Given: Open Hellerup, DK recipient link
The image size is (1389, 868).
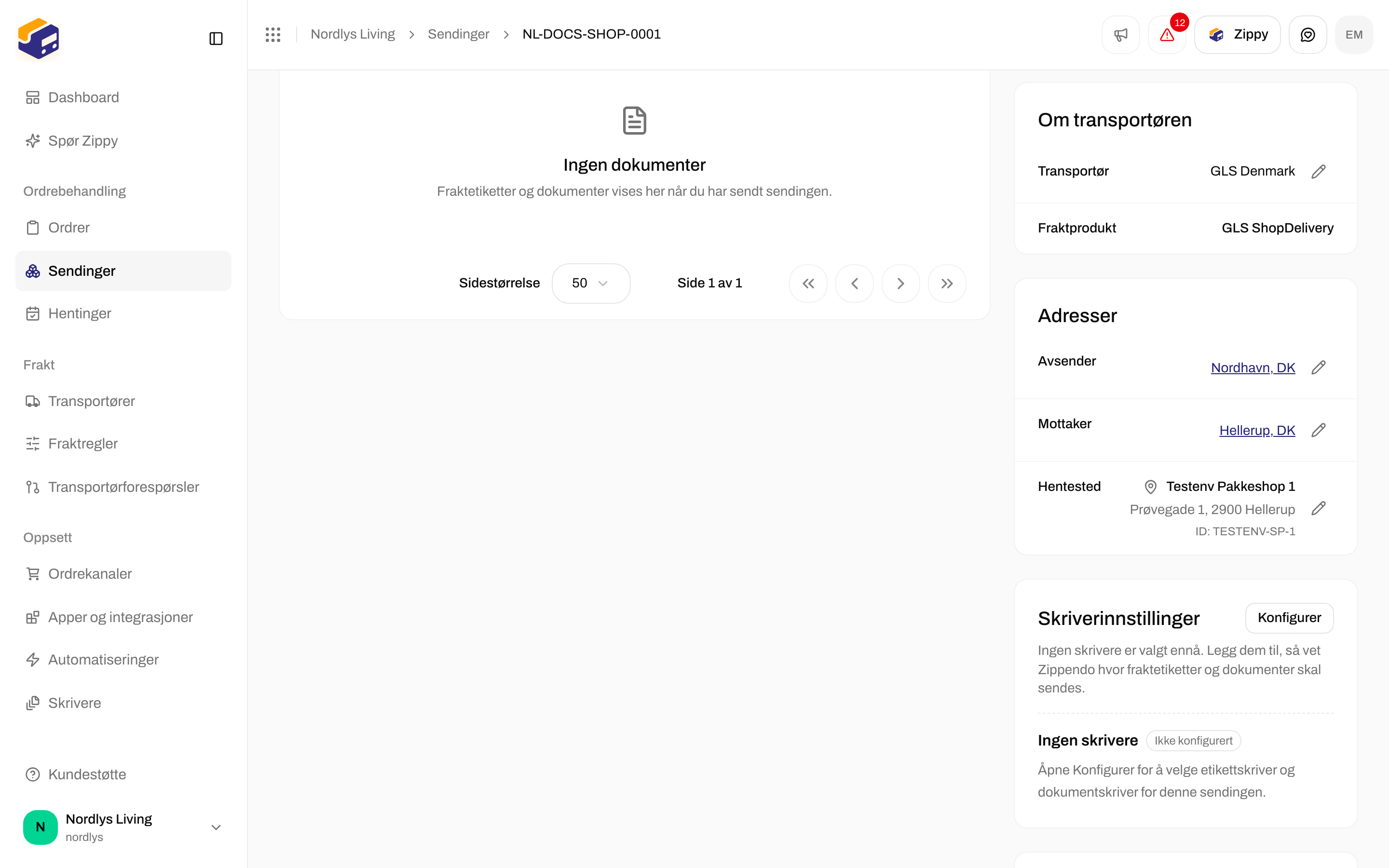Looking at the screenshot, I should (1257, 431).
